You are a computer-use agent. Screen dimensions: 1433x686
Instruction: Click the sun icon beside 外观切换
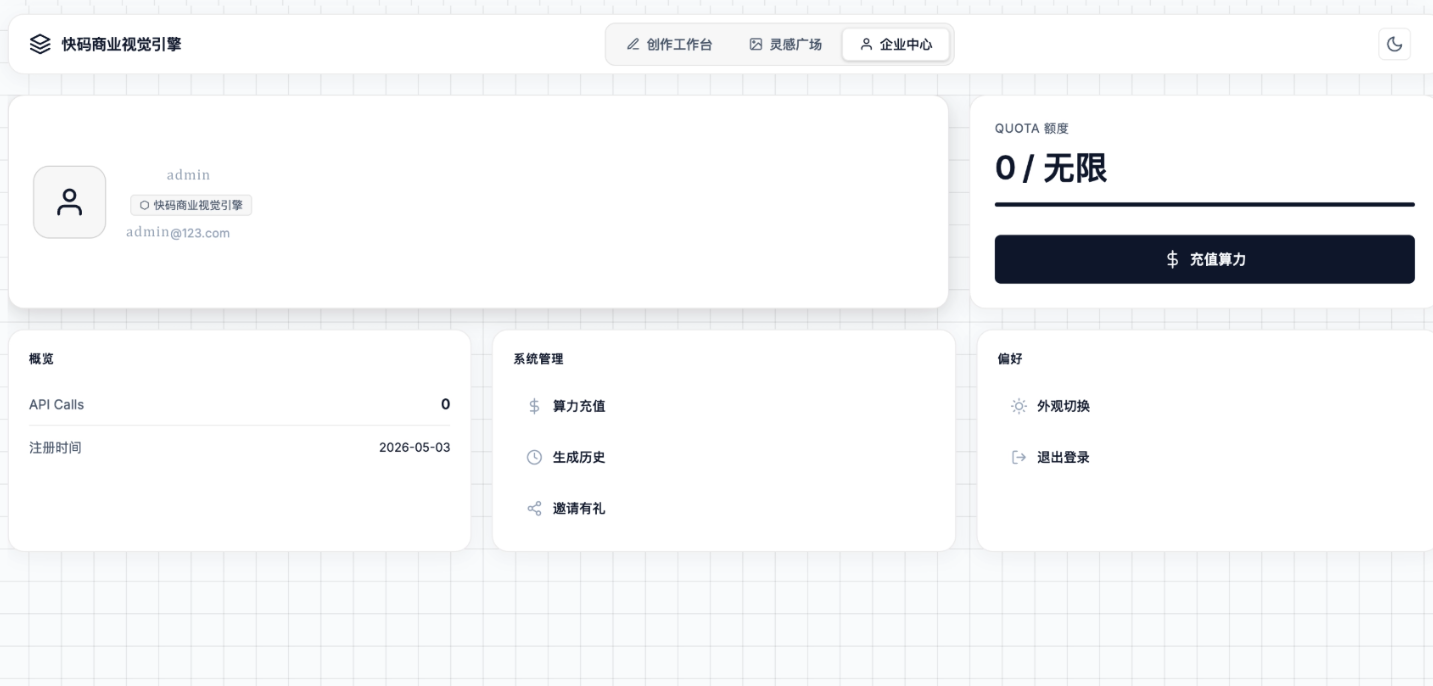tap(1018, 406)
